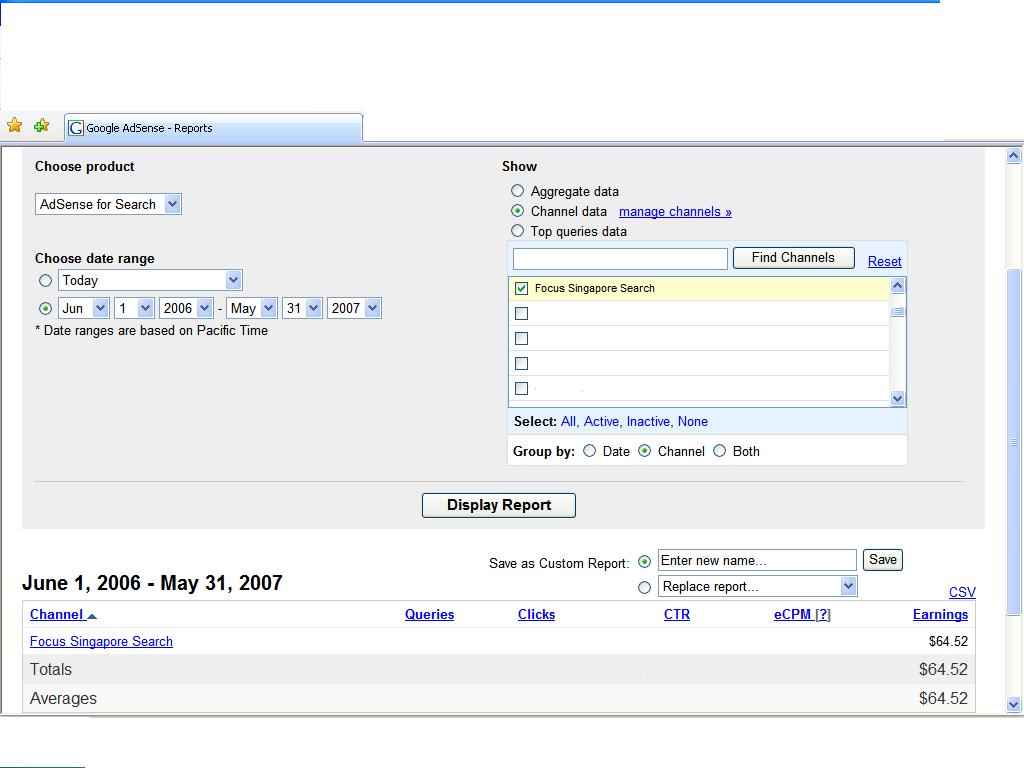Group by Date radio button
The width and height of the screenshot is (1024, 768).
589,451
